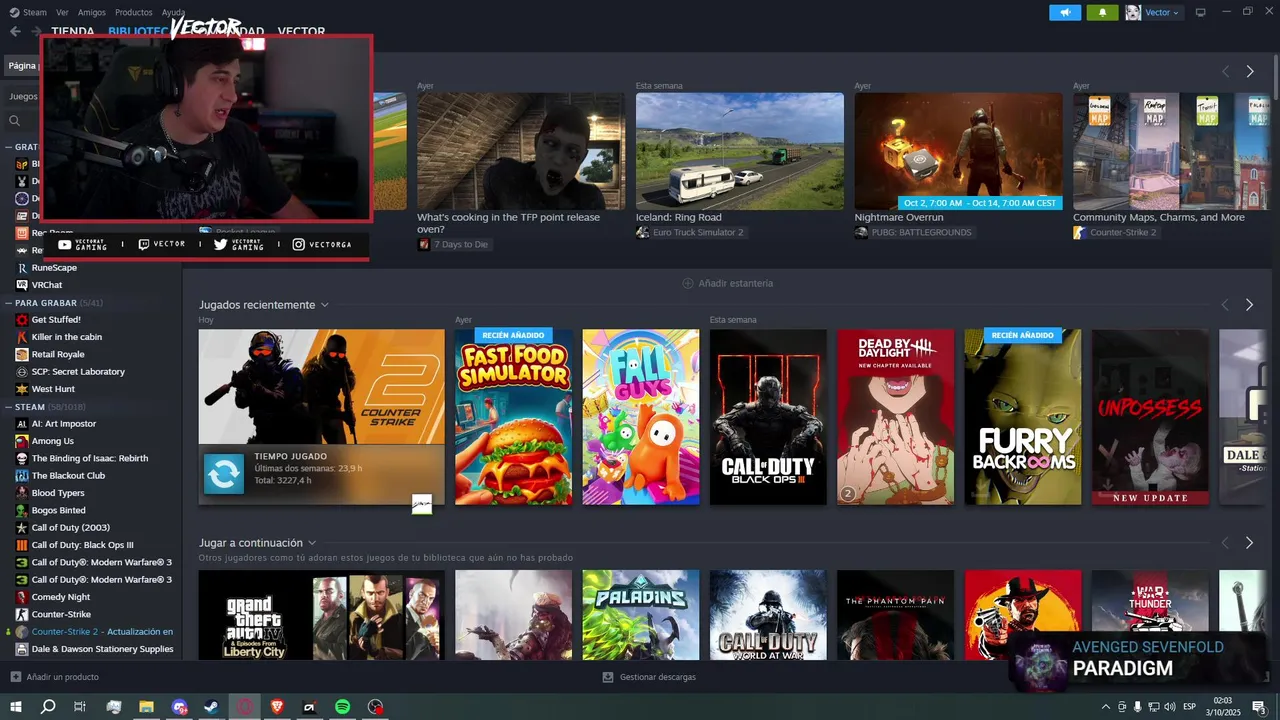Click Añadir estantería
This screenshot has height=720, width=1280.
click(x=727, y=283)
